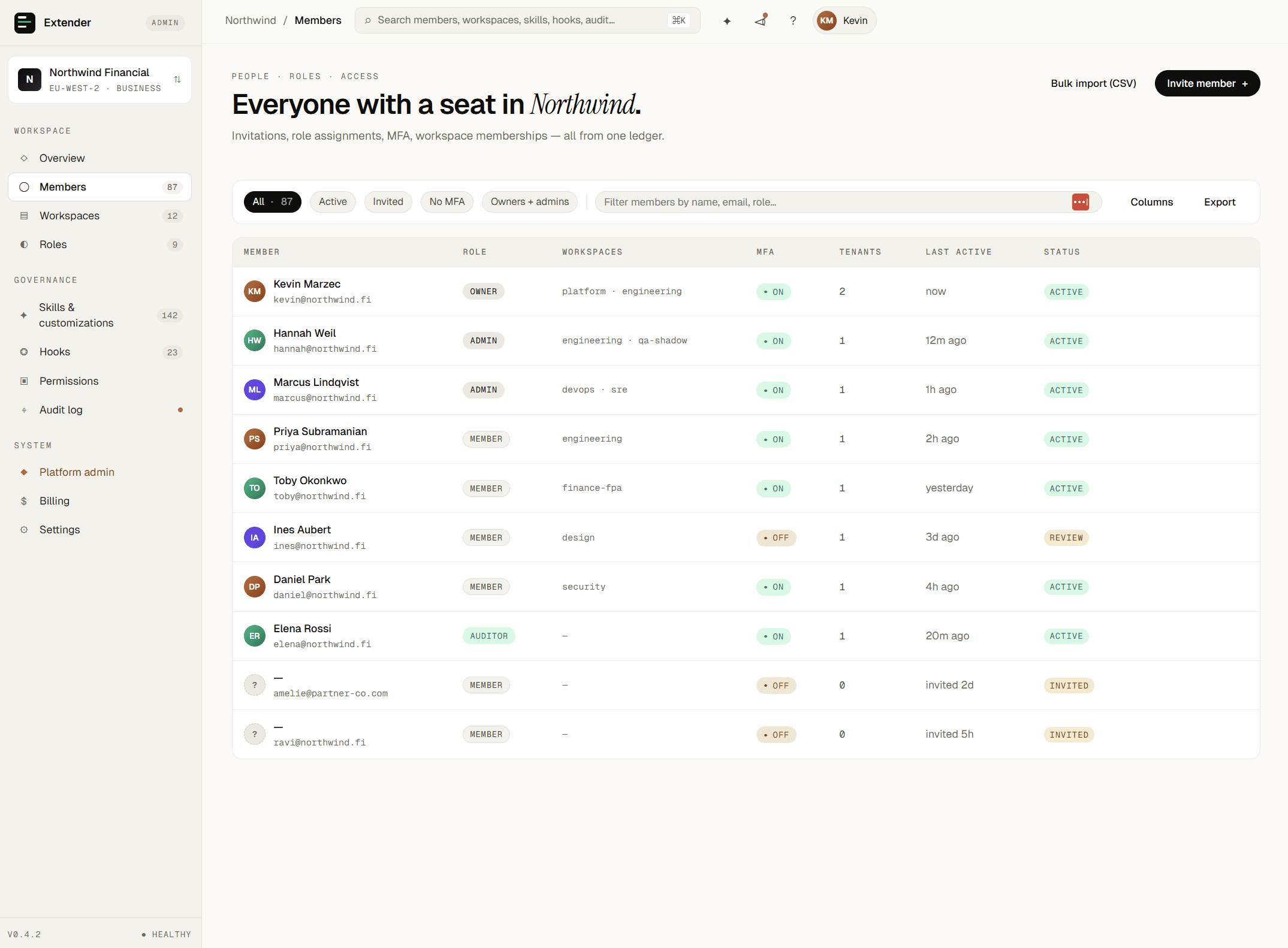Click version V0.4.2 in footer

[x=25, y=934]
